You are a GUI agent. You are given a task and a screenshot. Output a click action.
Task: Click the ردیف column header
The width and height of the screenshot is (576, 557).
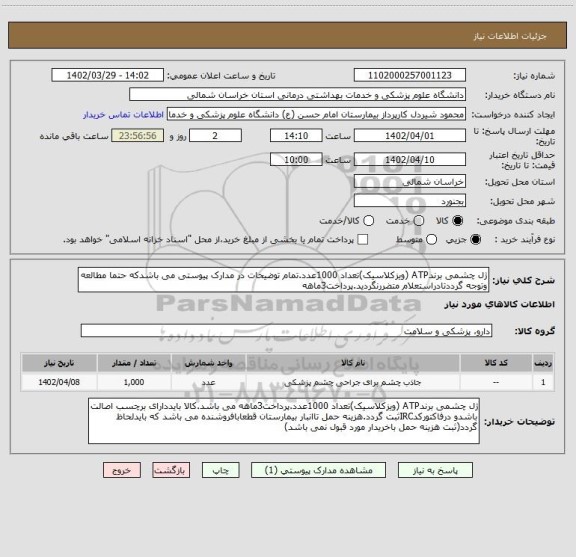pos(543,363)
